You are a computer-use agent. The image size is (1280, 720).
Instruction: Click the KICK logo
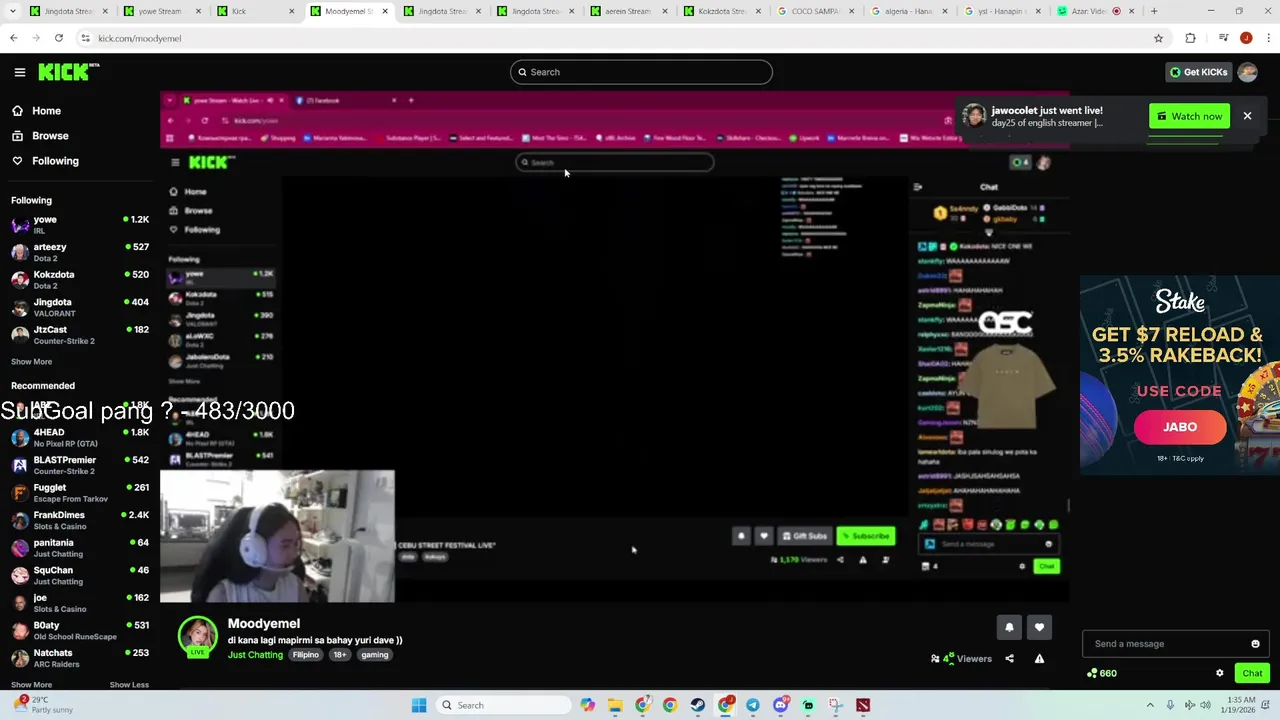(68, 72)
